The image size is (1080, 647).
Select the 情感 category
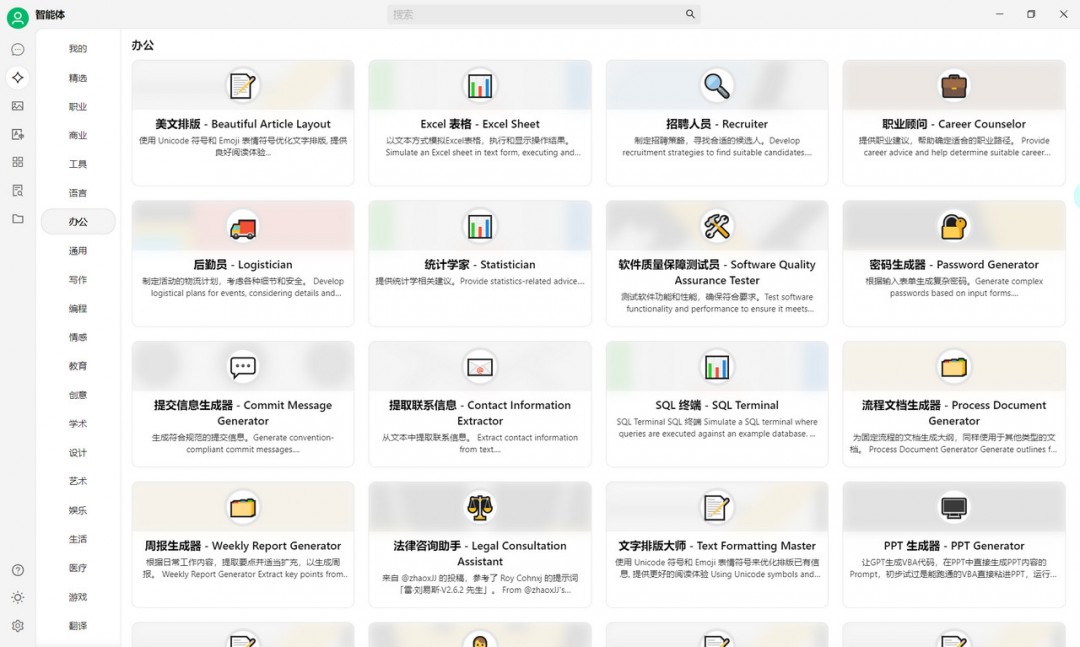pyautogui.click(x=78, y=338)
